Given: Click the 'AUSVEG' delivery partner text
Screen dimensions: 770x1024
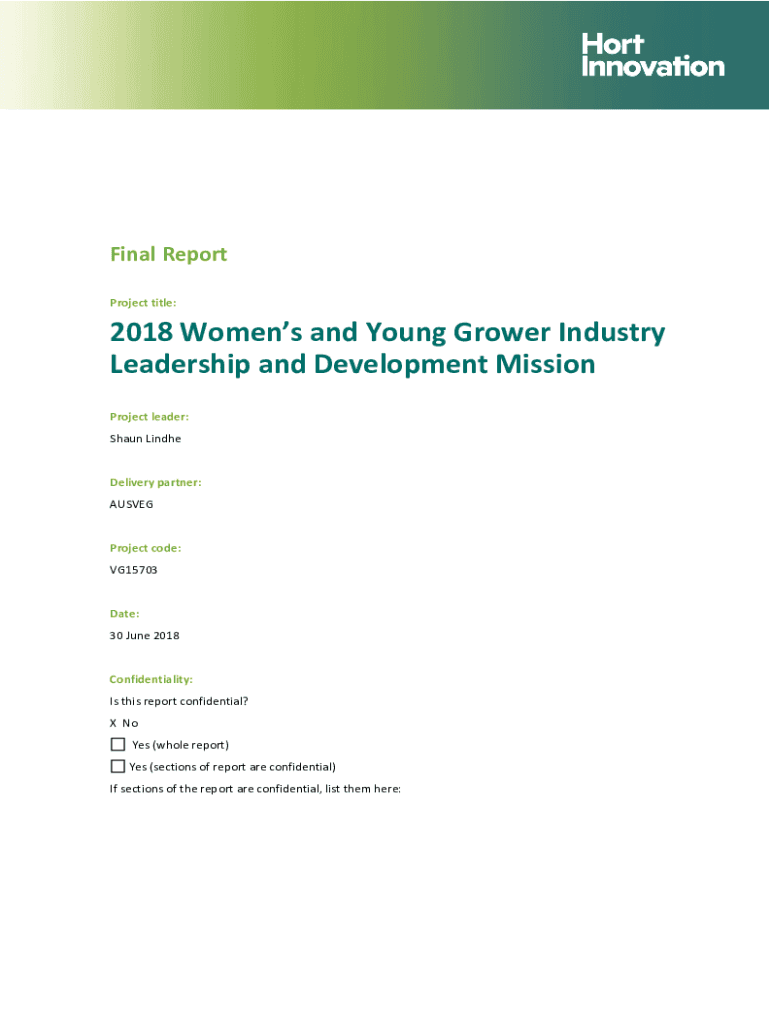Looking at the screenshot, I should click(131, 504).
